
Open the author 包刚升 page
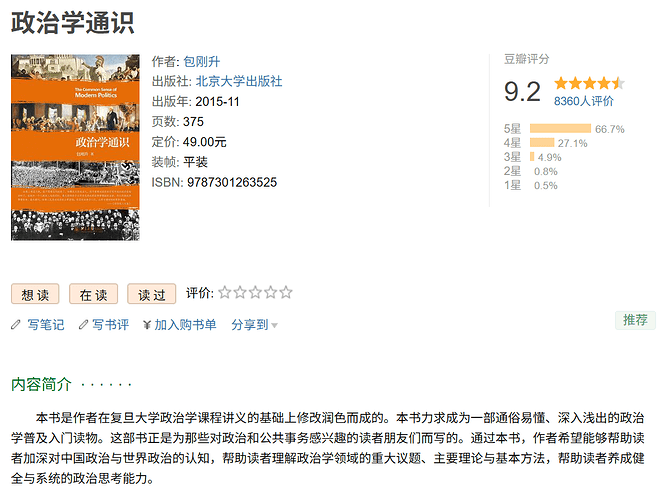202,62
